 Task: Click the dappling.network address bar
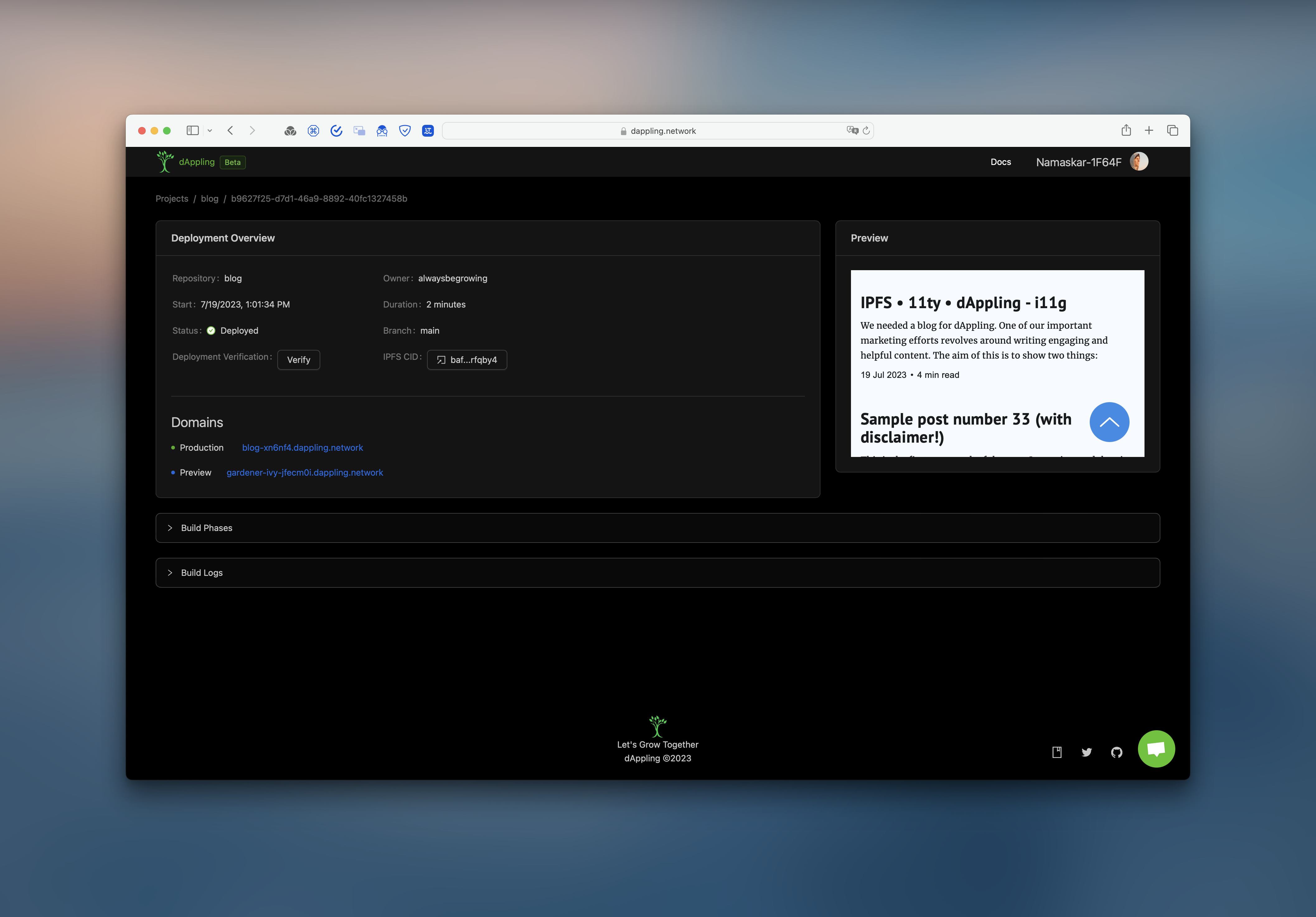tap(657, 131)
